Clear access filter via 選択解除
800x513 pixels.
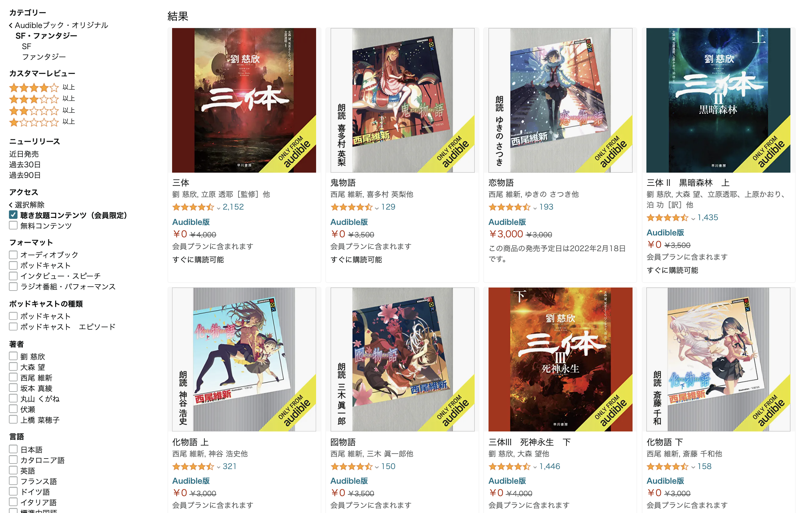(27, 205)
